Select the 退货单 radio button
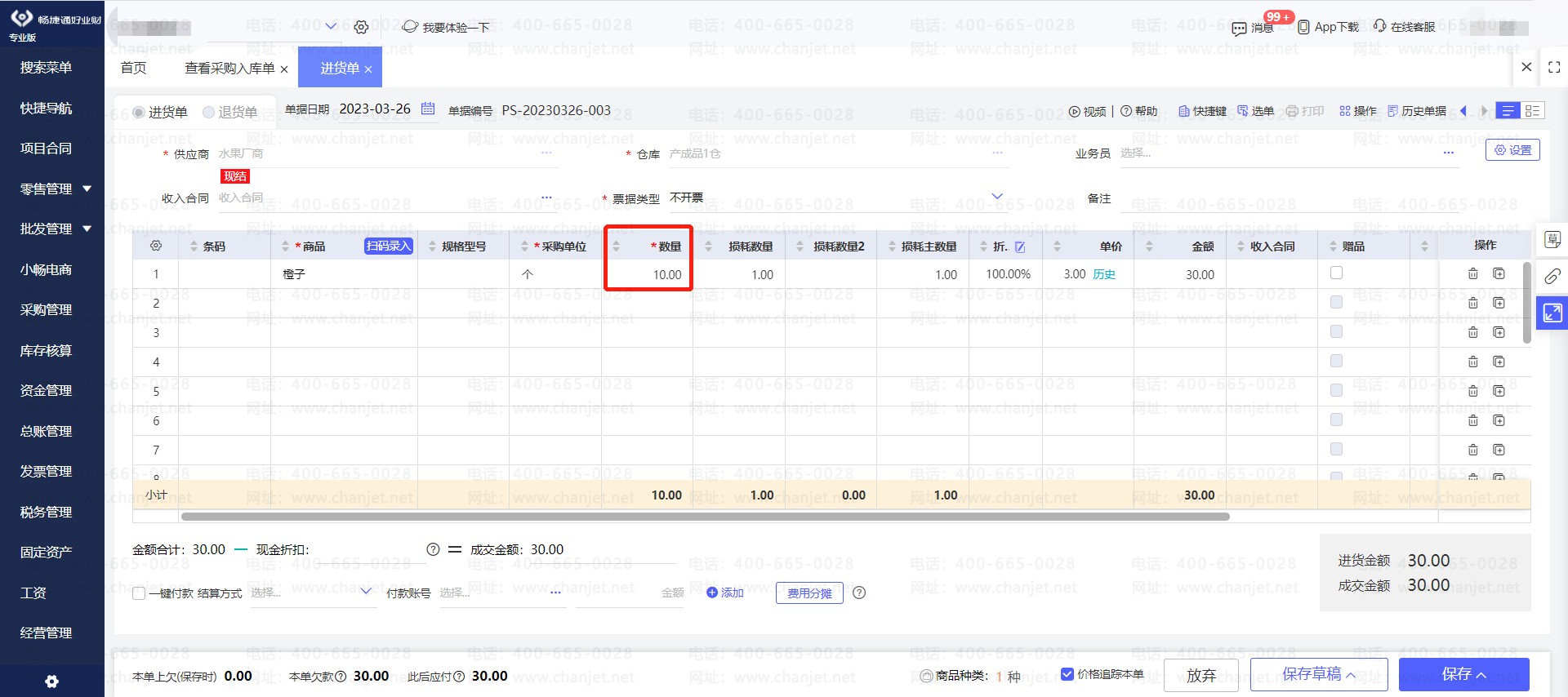The image size is (1568, 697). pos(209,112)
